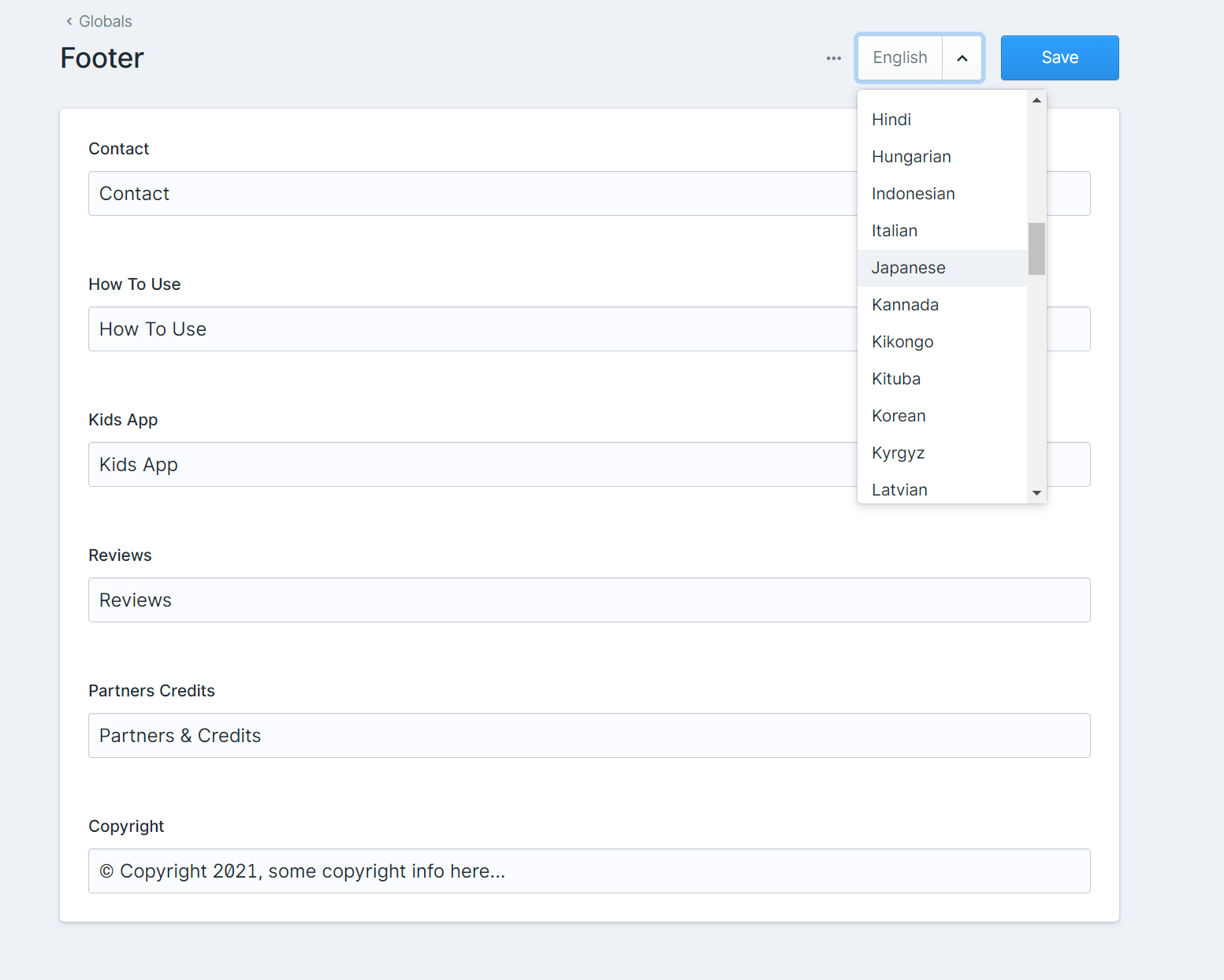Image resolution: width=1224 pixels, height=980 pixels.
Task: Choose Indonesian as the editing language
Action: coord(913,193)
